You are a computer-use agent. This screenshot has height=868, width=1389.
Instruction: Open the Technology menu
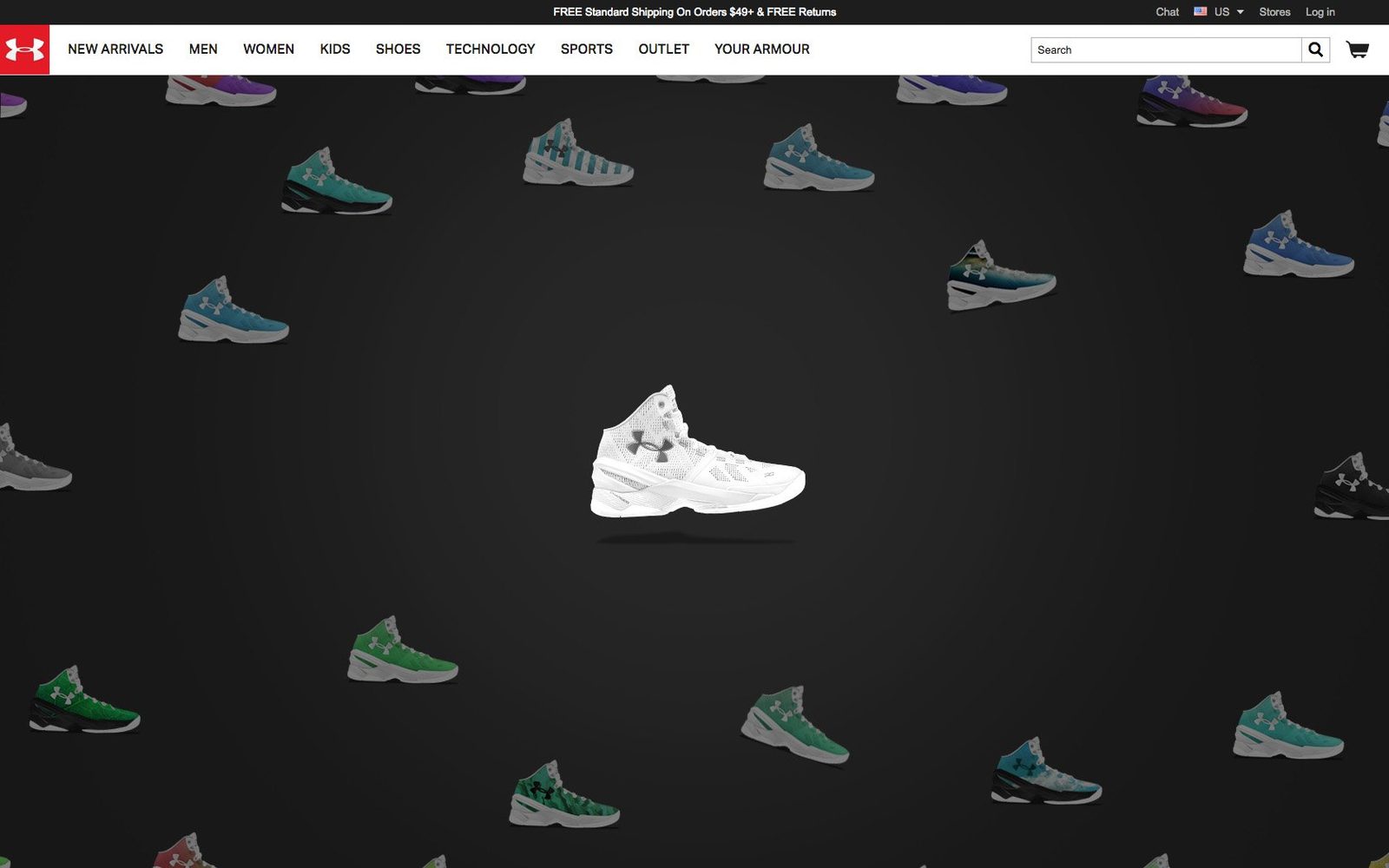click(x=490, y=49)
